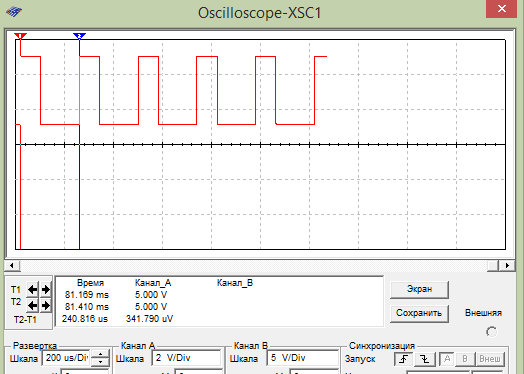The height and width of the screenshot is (374, 524).
Task: Choose channel A as trigger source
Action: [447, 359]
